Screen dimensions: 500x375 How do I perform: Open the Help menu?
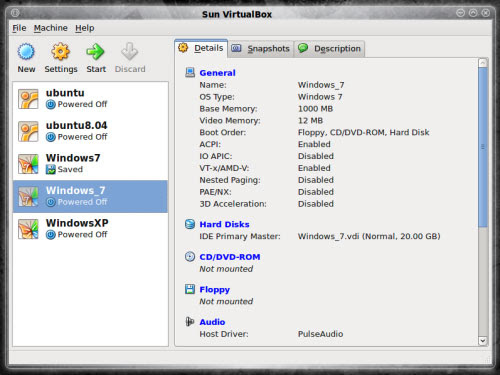pyautogui.click(x=85, y=28)
